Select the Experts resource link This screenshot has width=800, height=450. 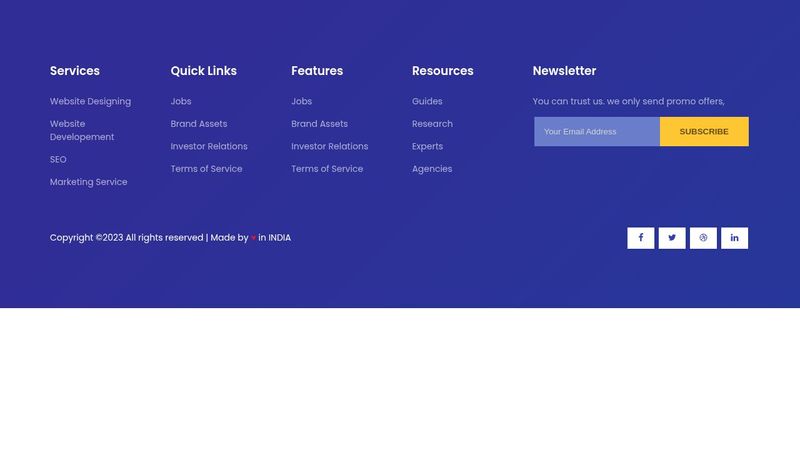click(x=427, y=147)
